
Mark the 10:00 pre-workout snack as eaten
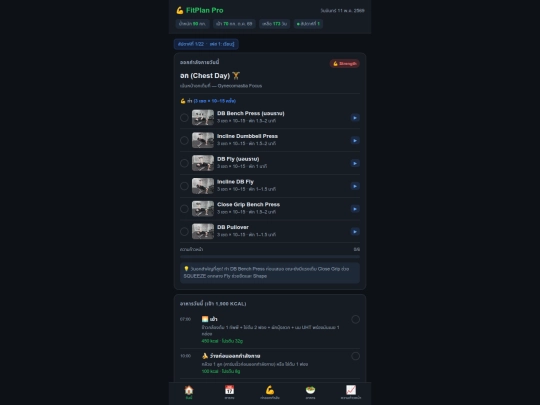[355, 356]
